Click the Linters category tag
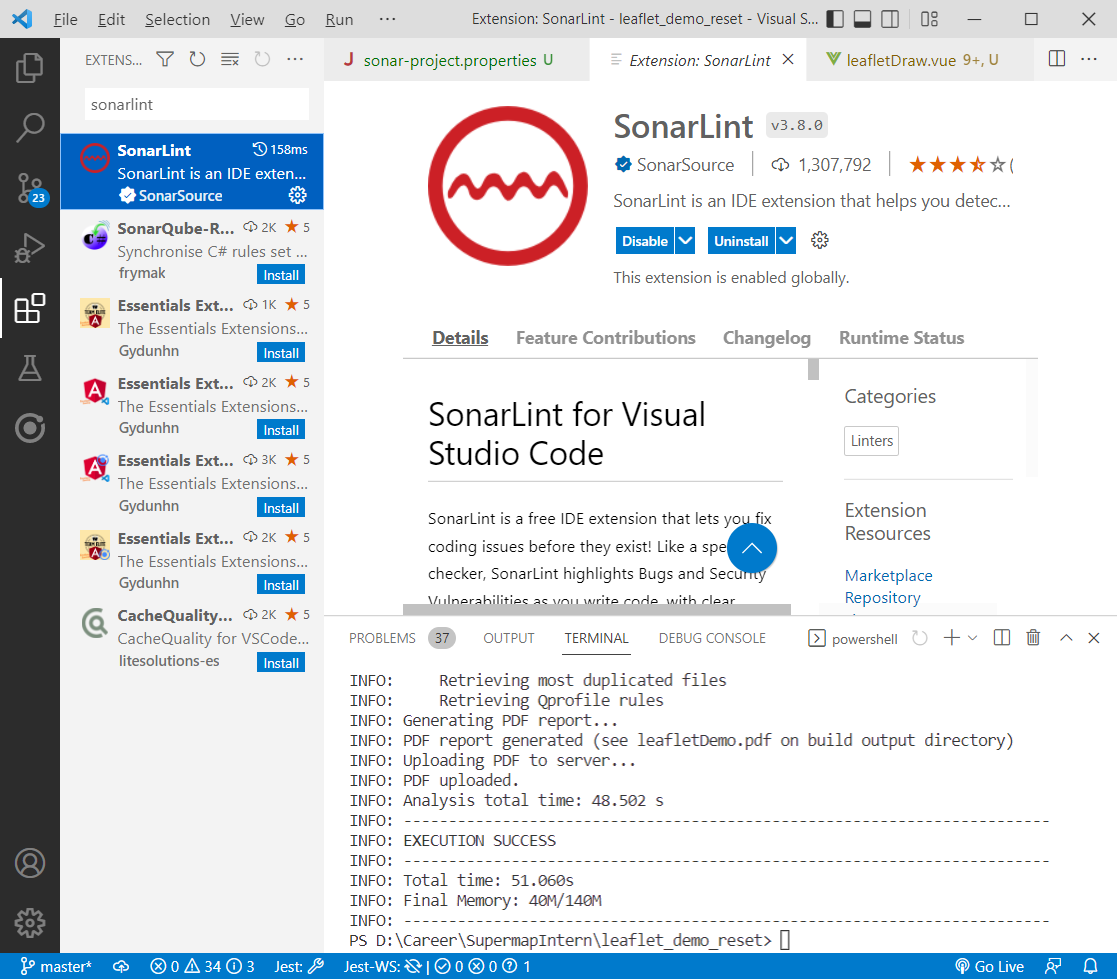The height and width of the screenshot is (979, 1117). (x=871, y=440)
